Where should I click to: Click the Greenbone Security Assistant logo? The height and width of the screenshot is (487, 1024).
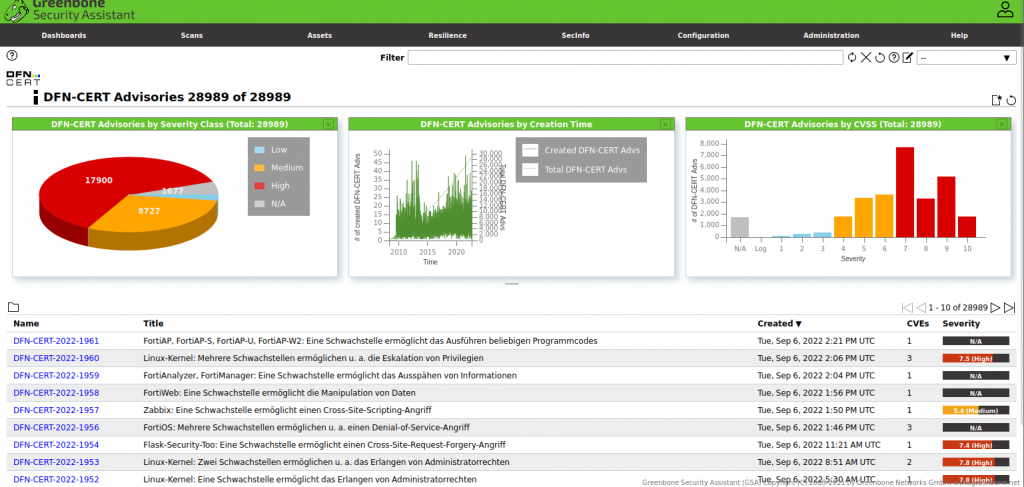pyautogui.click(x=70, y=10)
